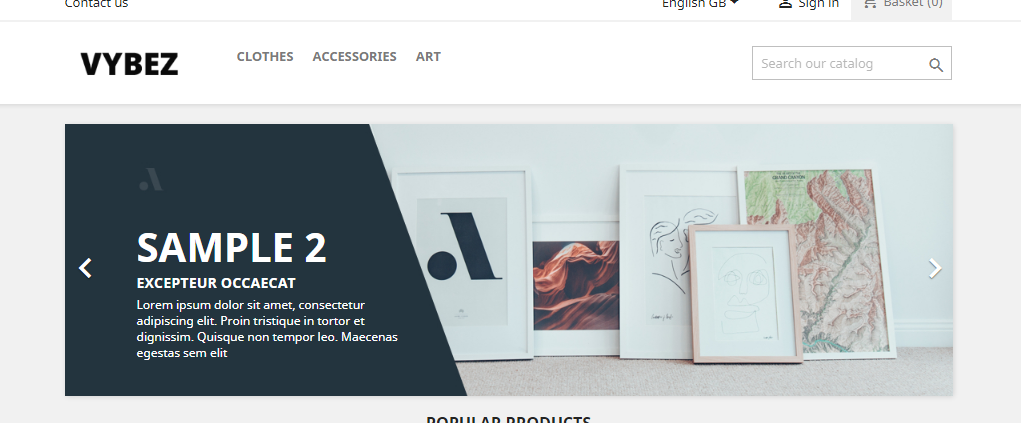This screenshot has width=1021, height=423.
Task: Click the SAMPLE 2 slide heading
Action: pos(231,248)
